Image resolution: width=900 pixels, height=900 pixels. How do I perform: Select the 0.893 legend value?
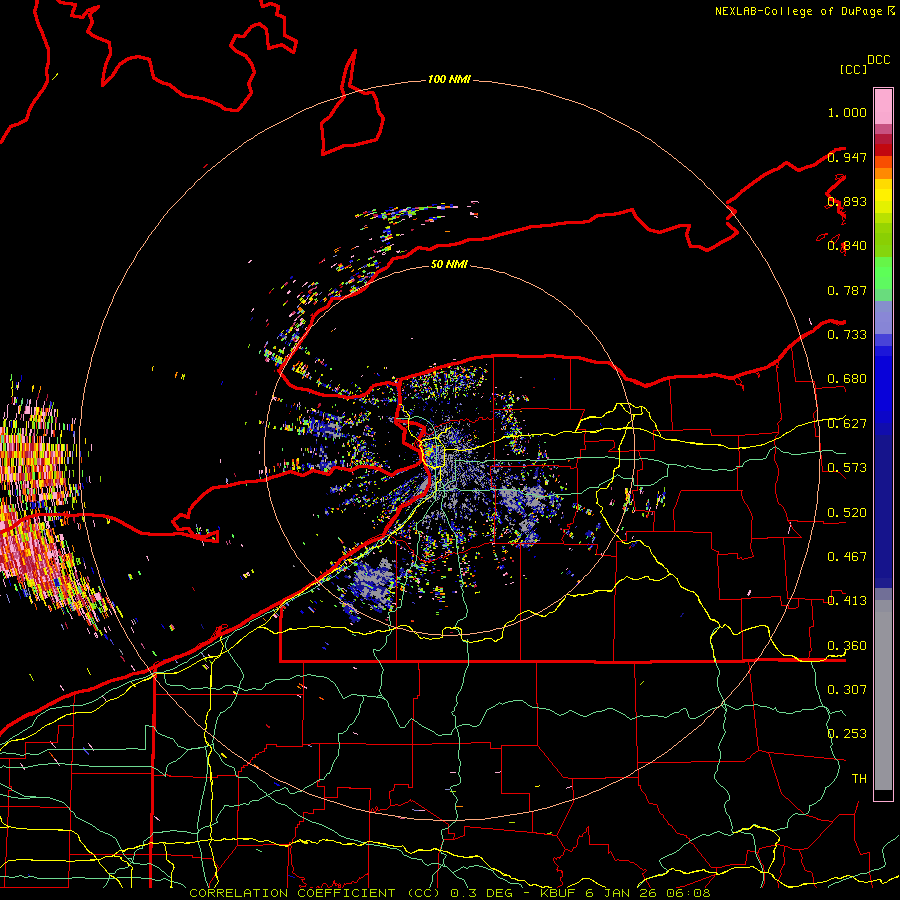847,201
